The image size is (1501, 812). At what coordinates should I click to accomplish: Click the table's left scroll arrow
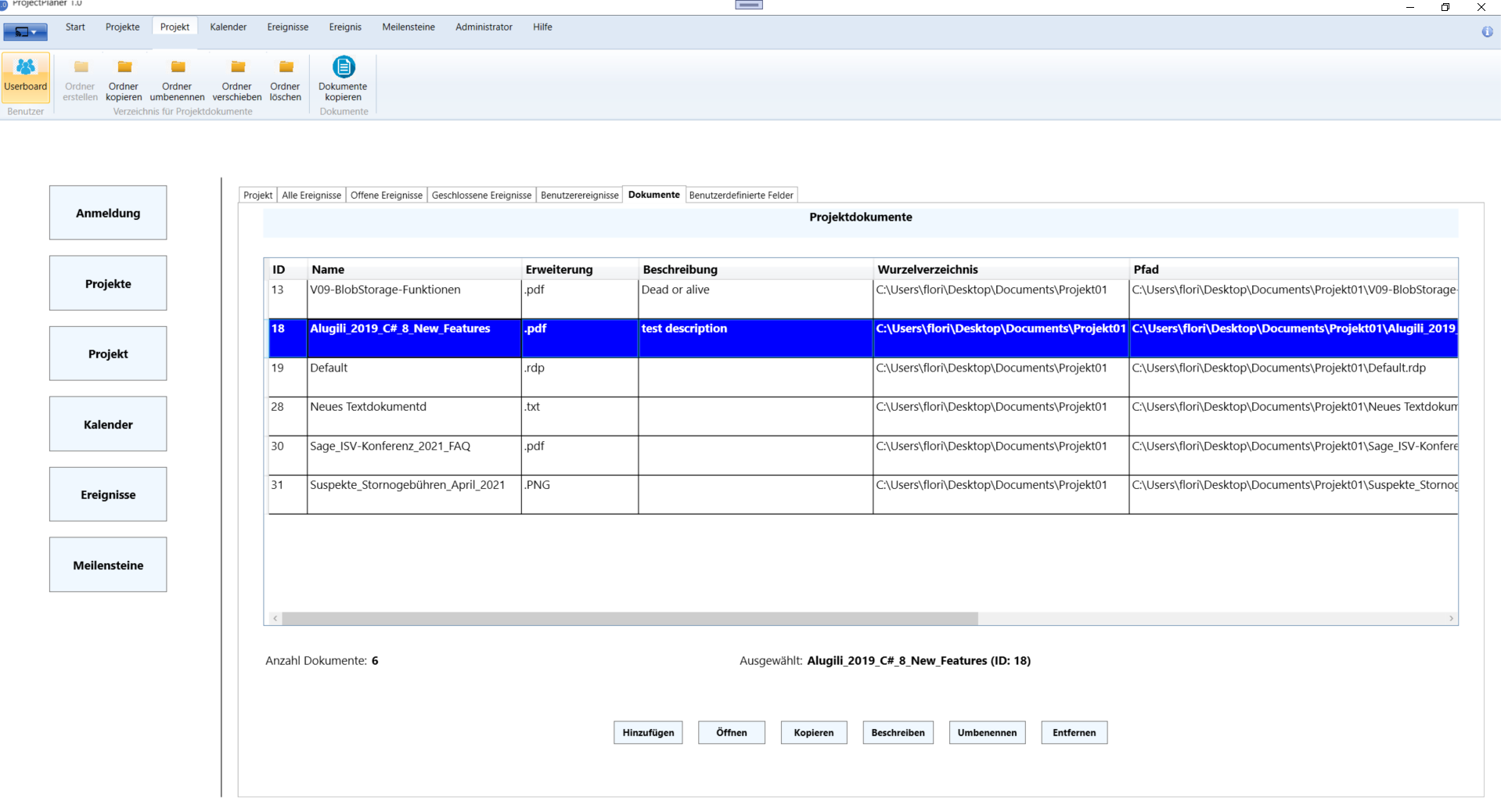(x=275, y=618)
